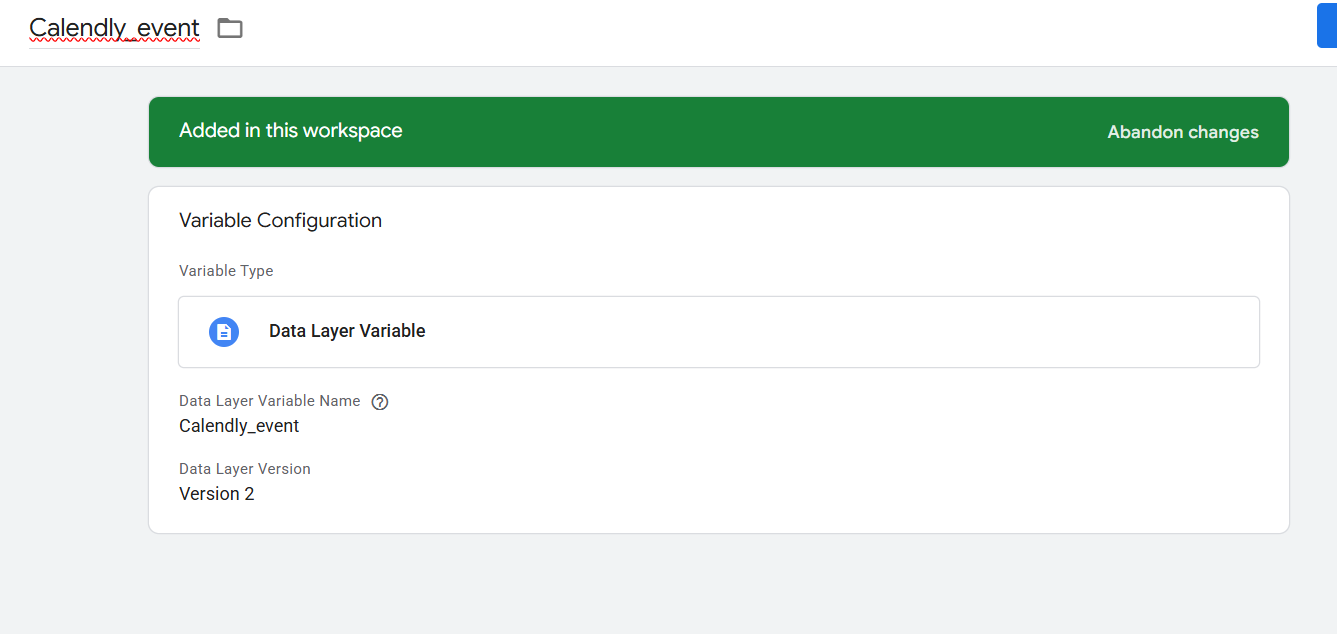Click the help icon next to Data Layer Variable Name
Viewport: 1337px width, 634px height.
pos(380,402)
